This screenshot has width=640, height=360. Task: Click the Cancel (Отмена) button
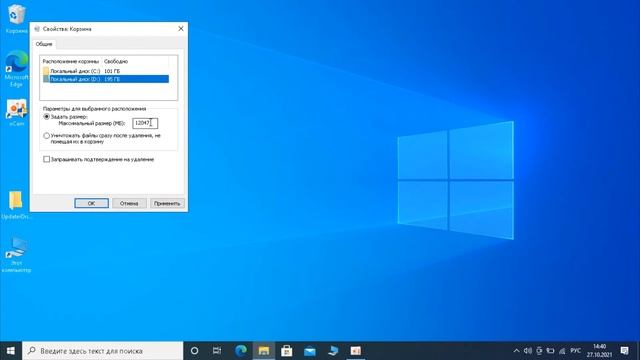[x=129, y=203]
